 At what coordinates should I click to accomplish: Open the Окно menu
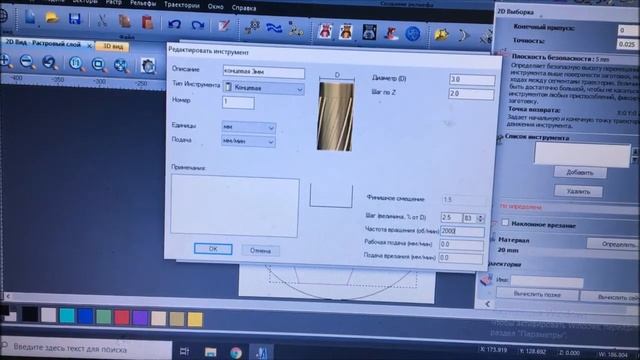coord(215,7)
